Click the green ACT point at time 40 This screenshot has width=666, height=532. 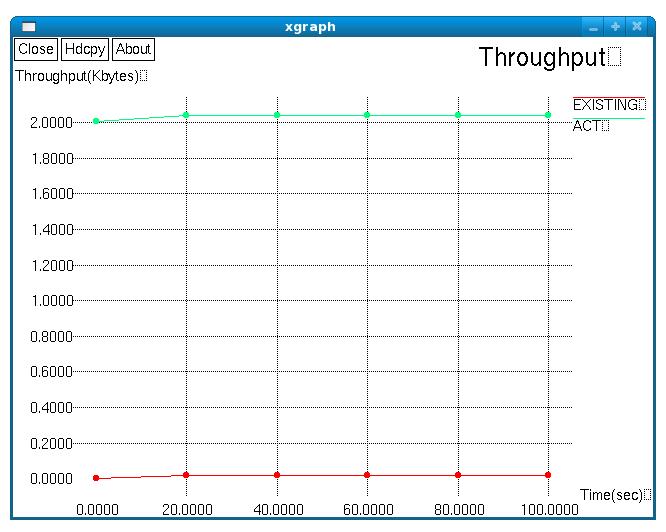[277, 115]
